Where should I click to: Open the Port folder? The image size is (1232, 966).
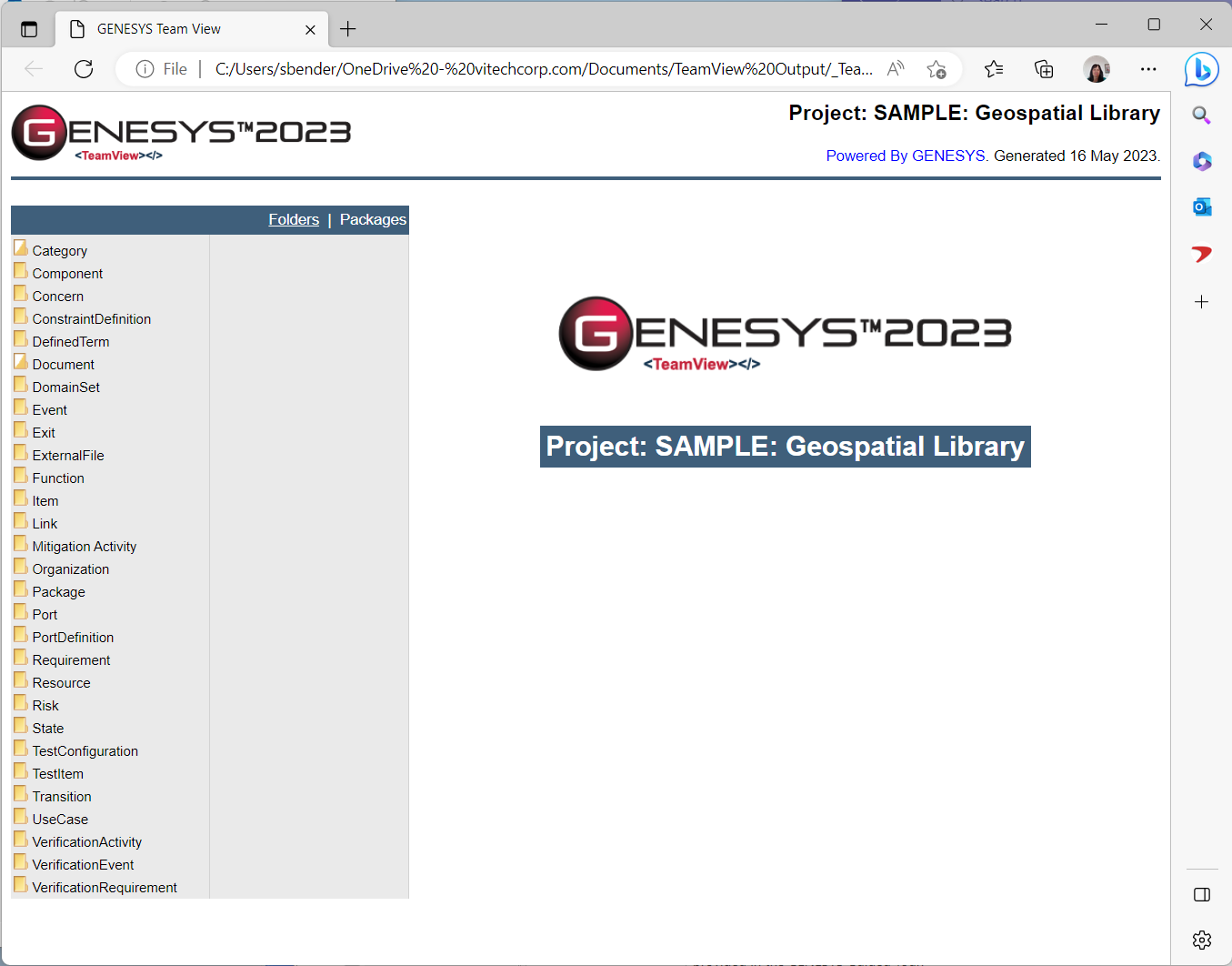(x=35, y=614)
